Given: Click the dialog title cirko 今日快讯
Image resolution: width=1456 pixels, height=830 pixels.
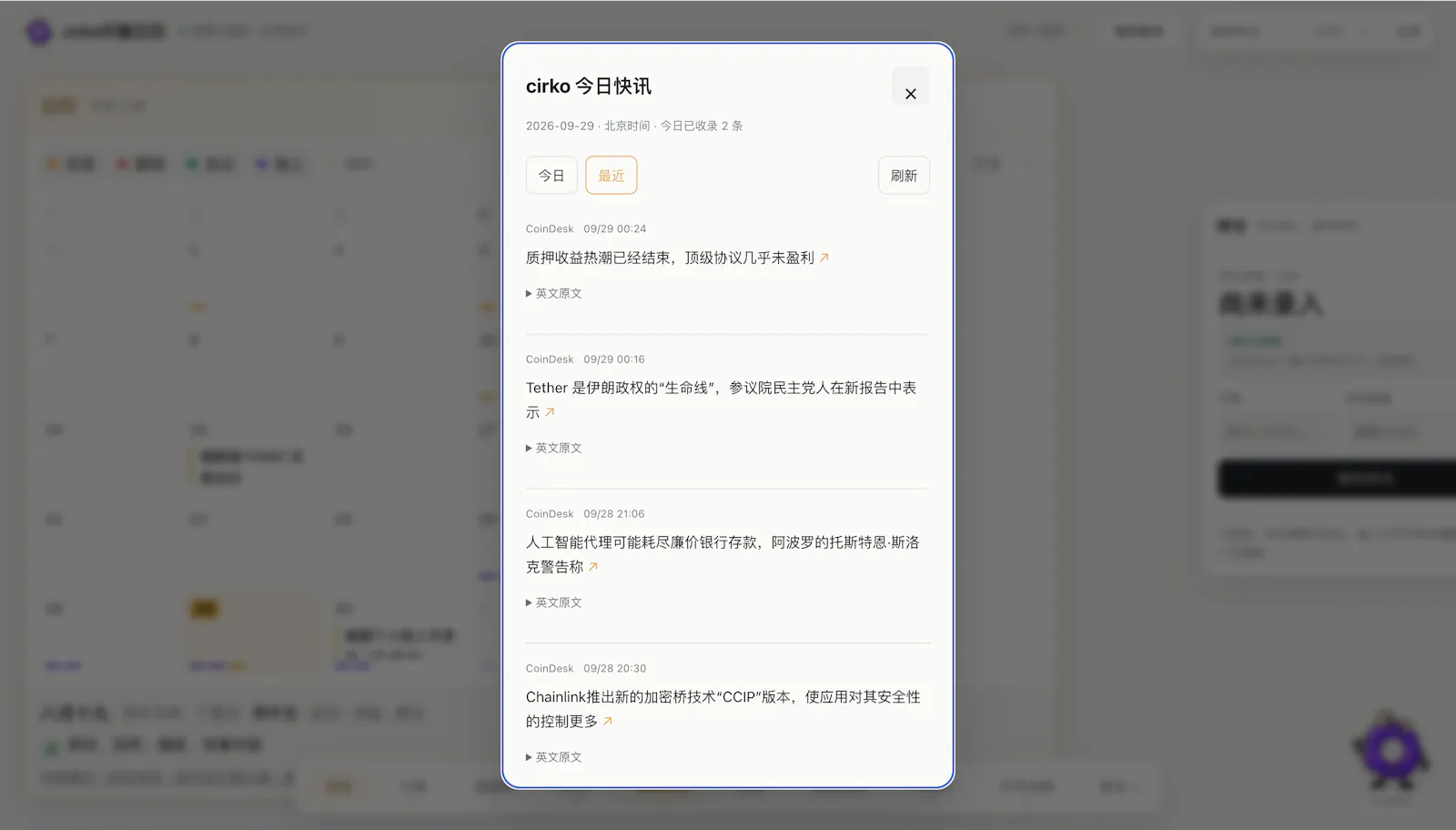Looking at the screenshot, I should coord(589,86).
